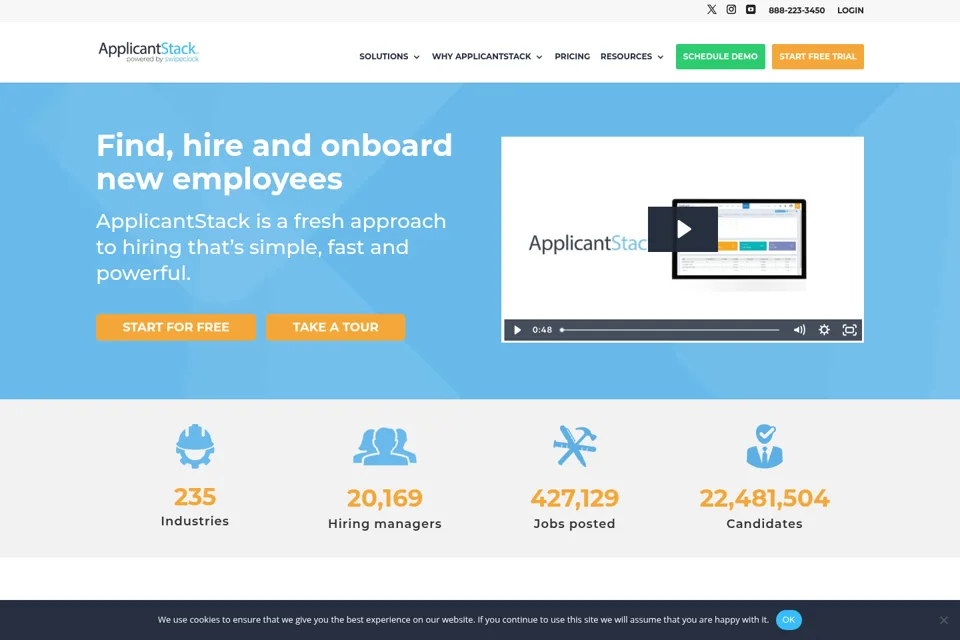This screenshot has width=960, height=640.
Task: Dismiss cookie banner with the X icon
Action: [x=944, y=620]
